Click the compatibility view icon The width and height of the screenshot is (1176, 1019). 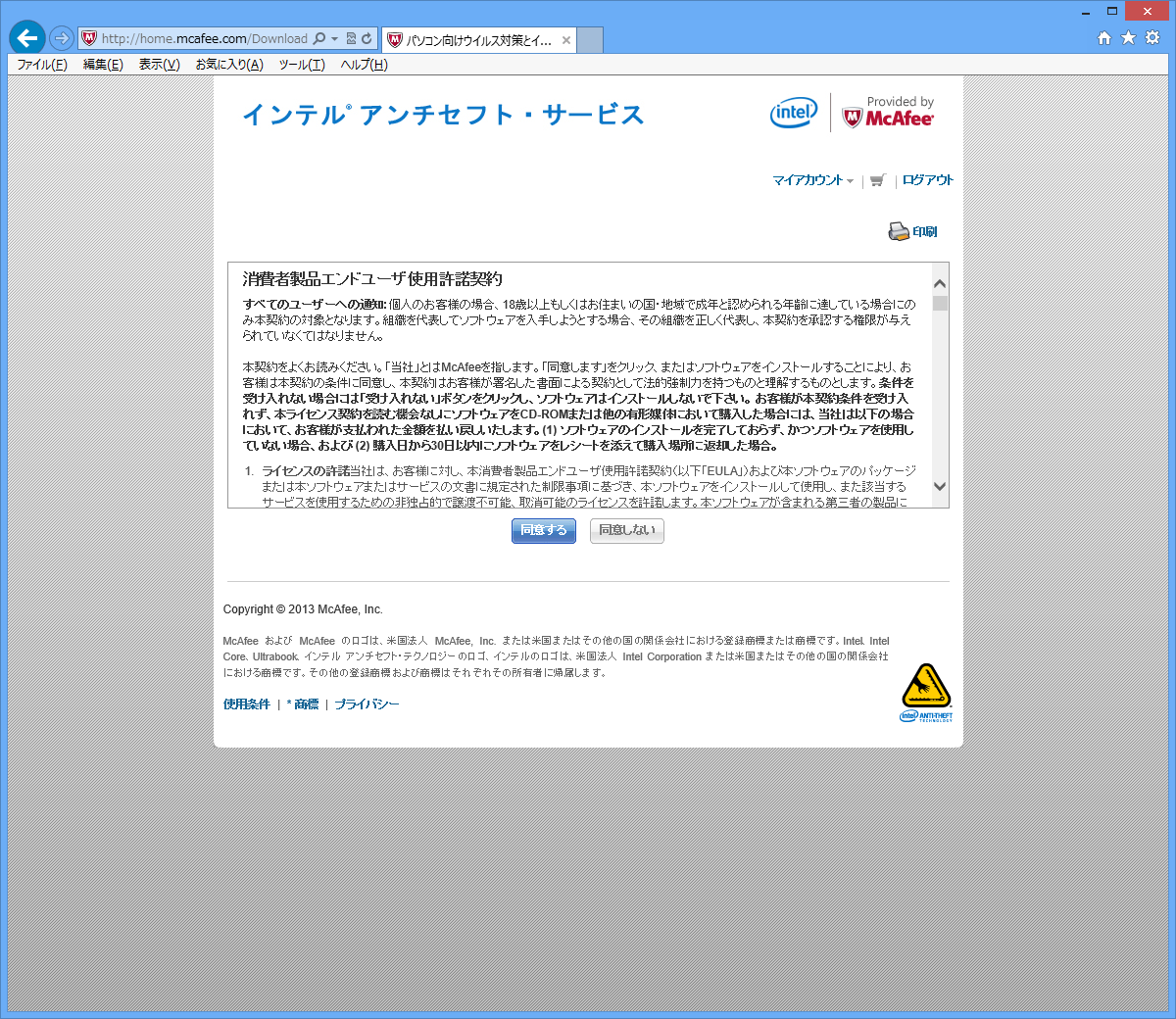click(x=351, y=39)
